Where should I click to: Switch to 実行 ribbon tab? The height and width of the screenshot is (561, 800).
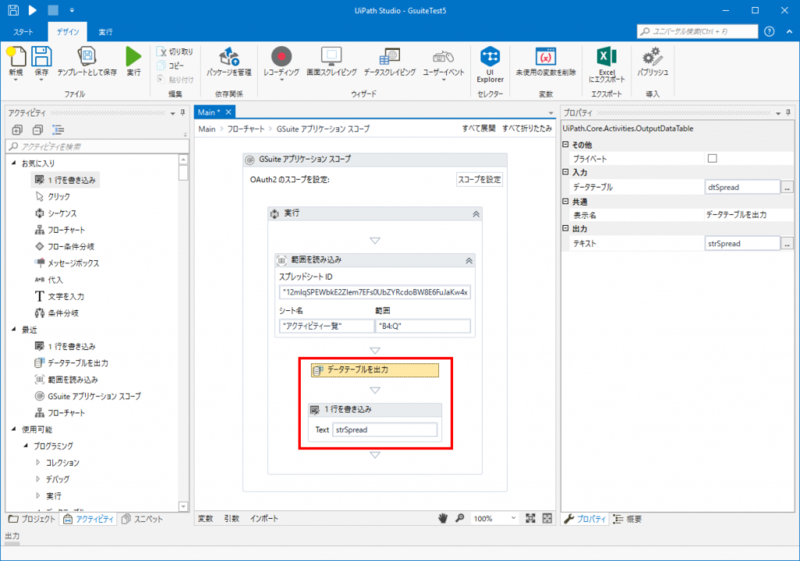pyautogui.click(x=106, y=32)
